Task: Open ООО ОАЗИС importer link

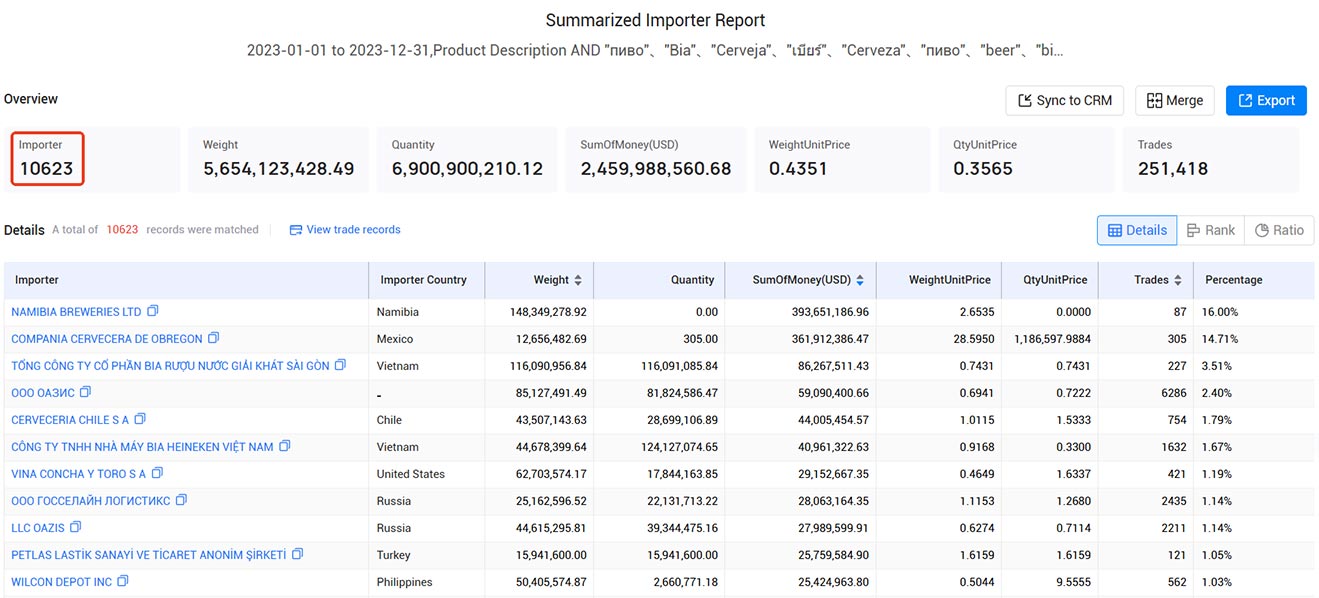Action: click(x=43, y=393)
